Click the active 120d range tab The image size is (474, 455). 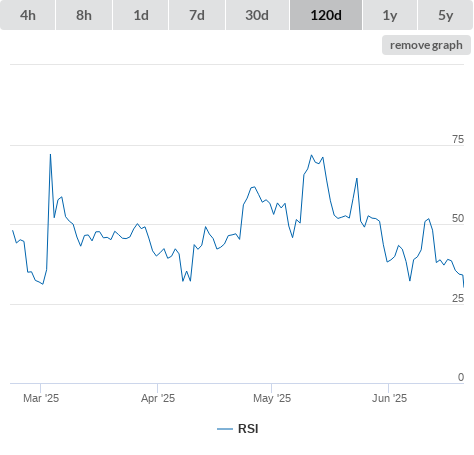326,15
